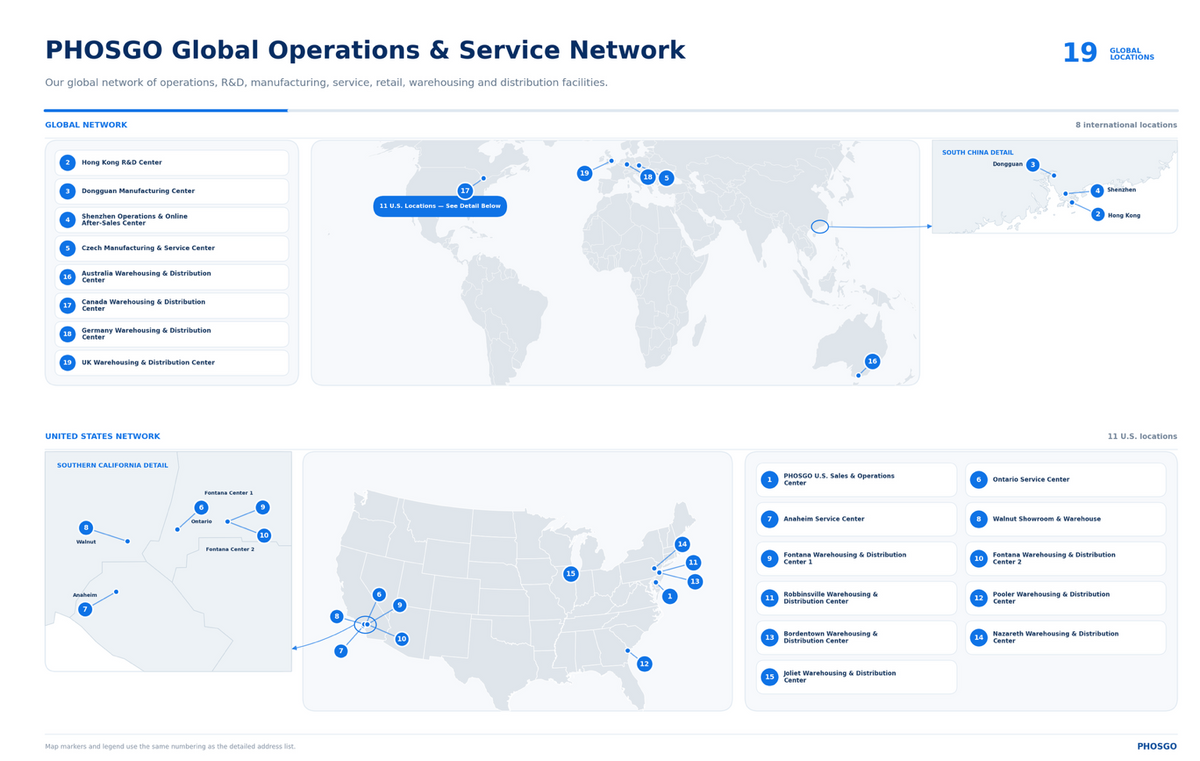Click marker 1 on the United States map

(670, 596)
